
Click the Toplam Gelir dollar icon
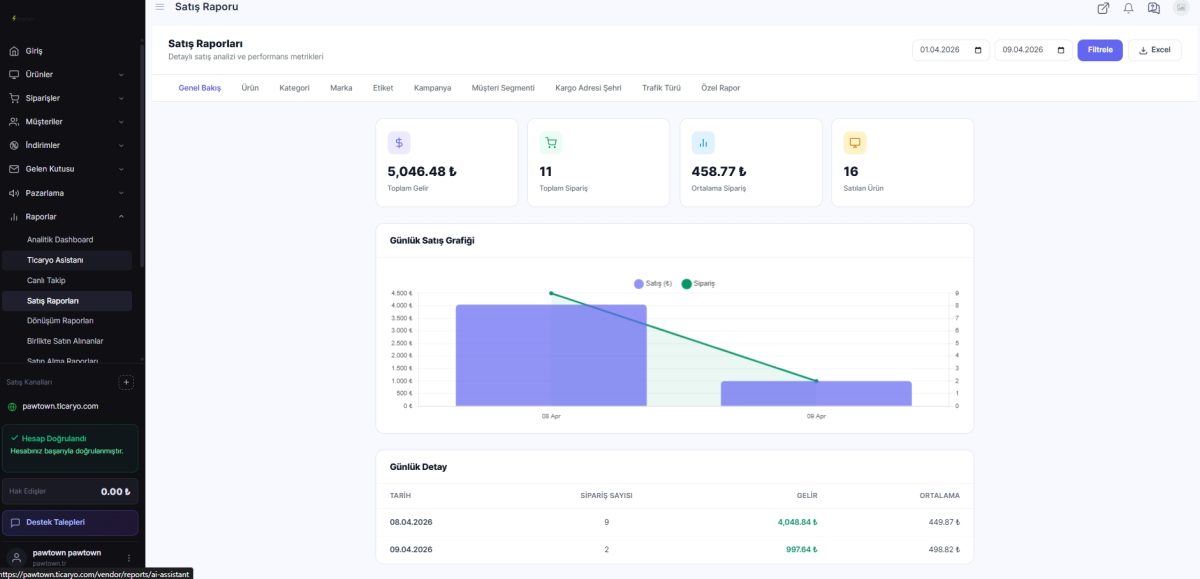tap(399, 142)
